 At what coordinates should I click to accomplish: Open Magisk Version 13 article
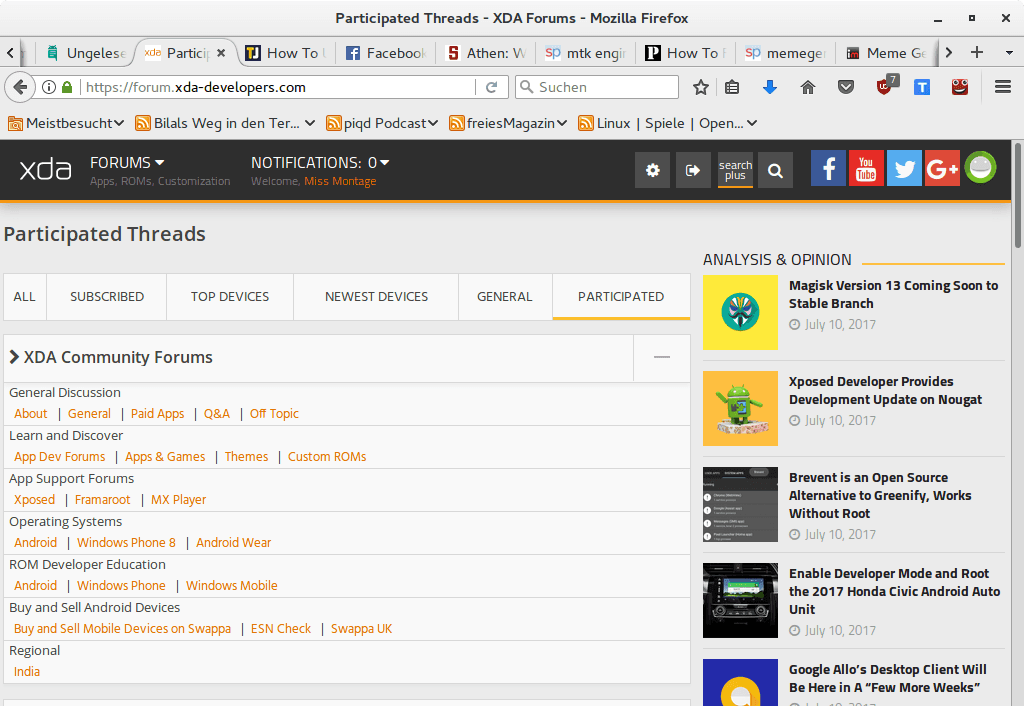point(893,294)
